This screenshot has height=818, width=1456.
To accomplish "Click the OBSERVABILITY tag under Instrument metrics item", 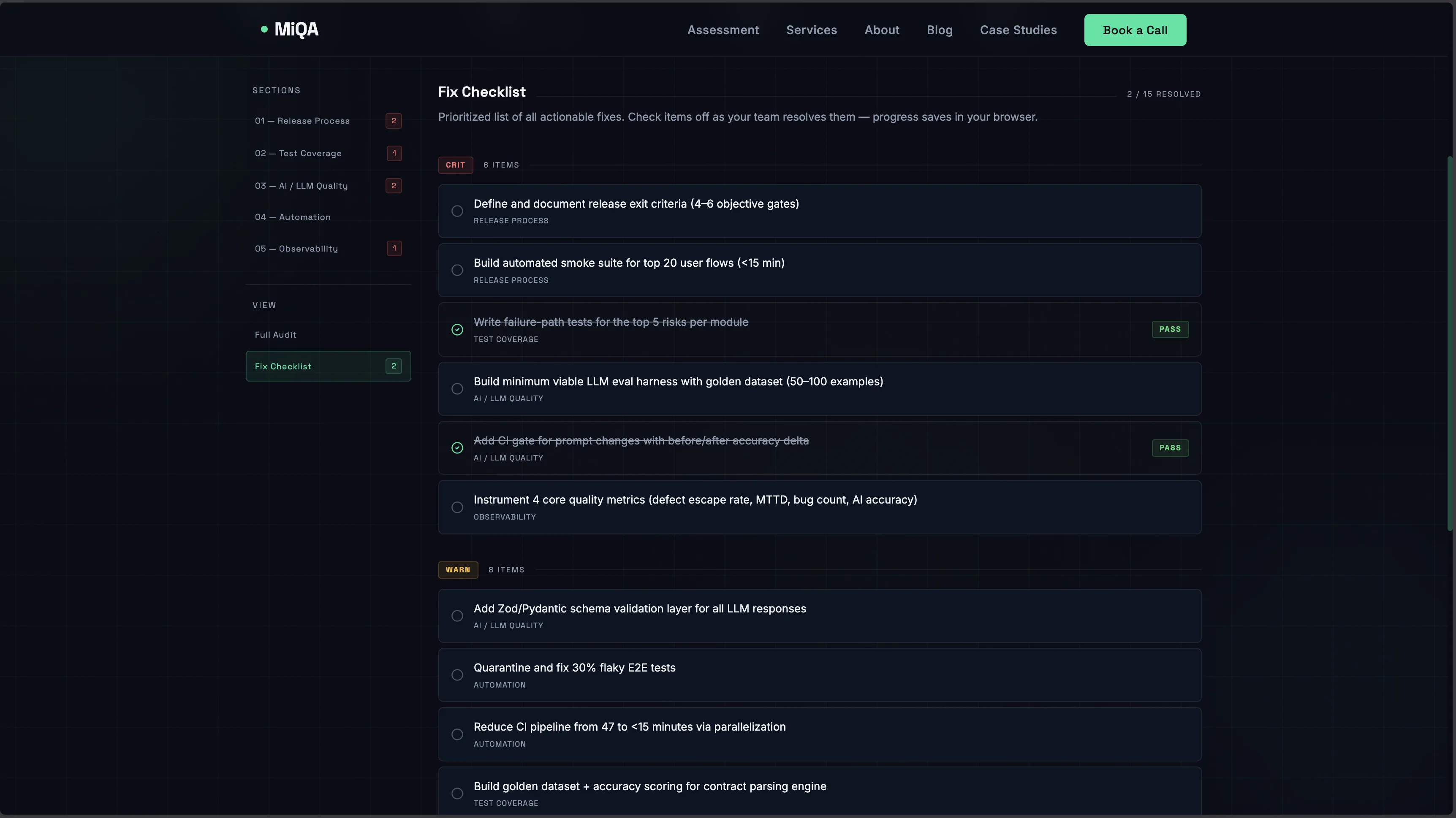I will point(504,517).
